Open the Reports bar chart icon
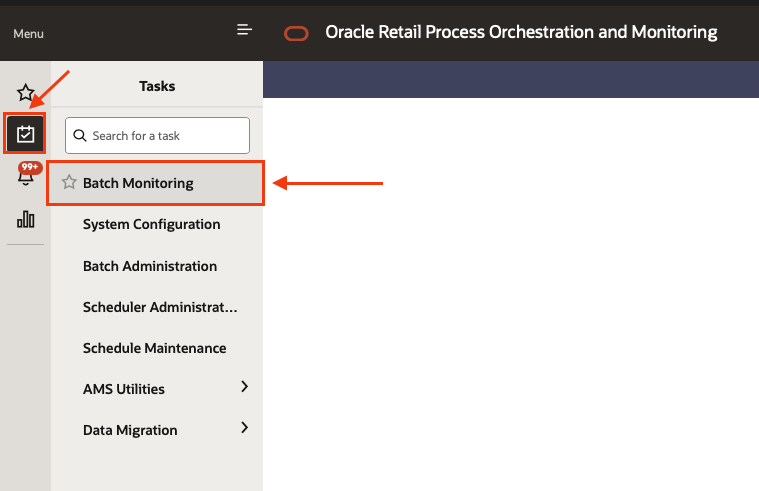Screen dimensions: 759x491 (26, 219)
